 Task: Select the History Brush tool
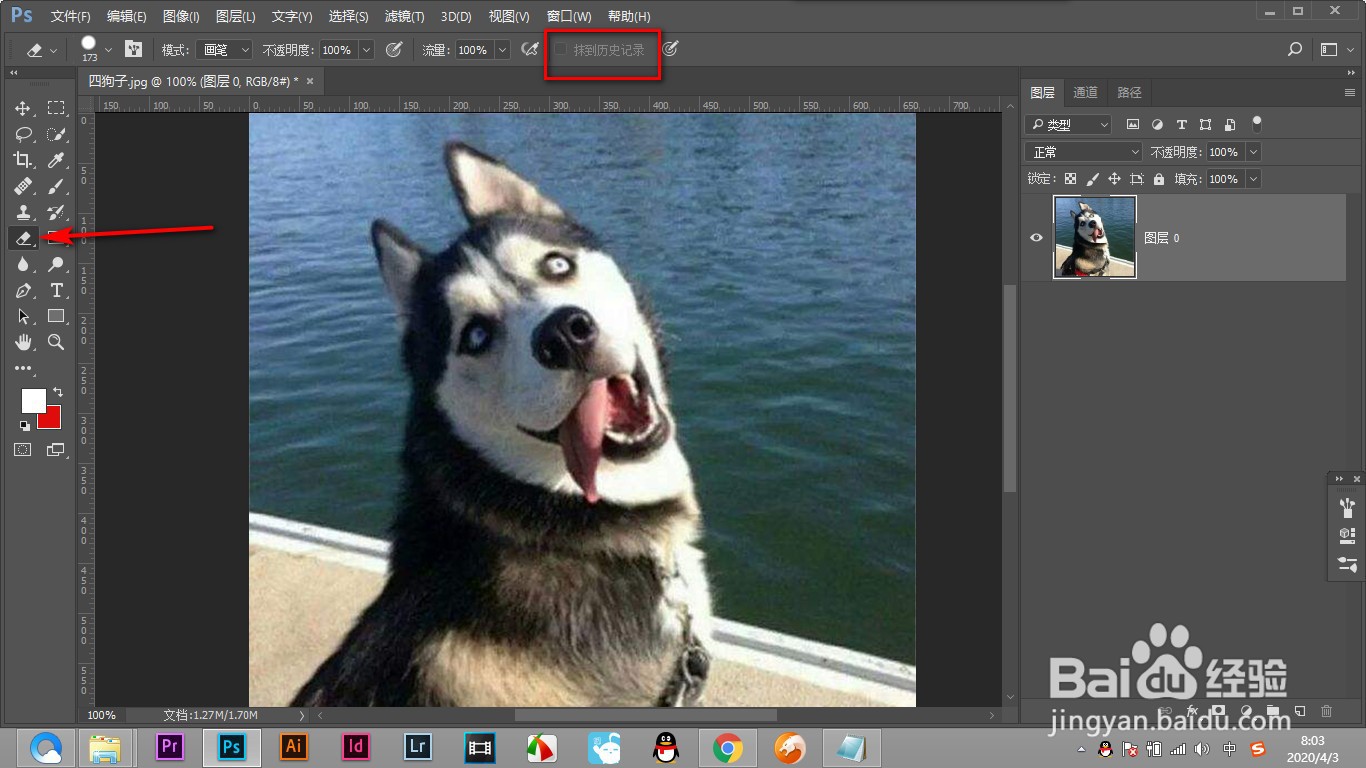click(56, 212)
